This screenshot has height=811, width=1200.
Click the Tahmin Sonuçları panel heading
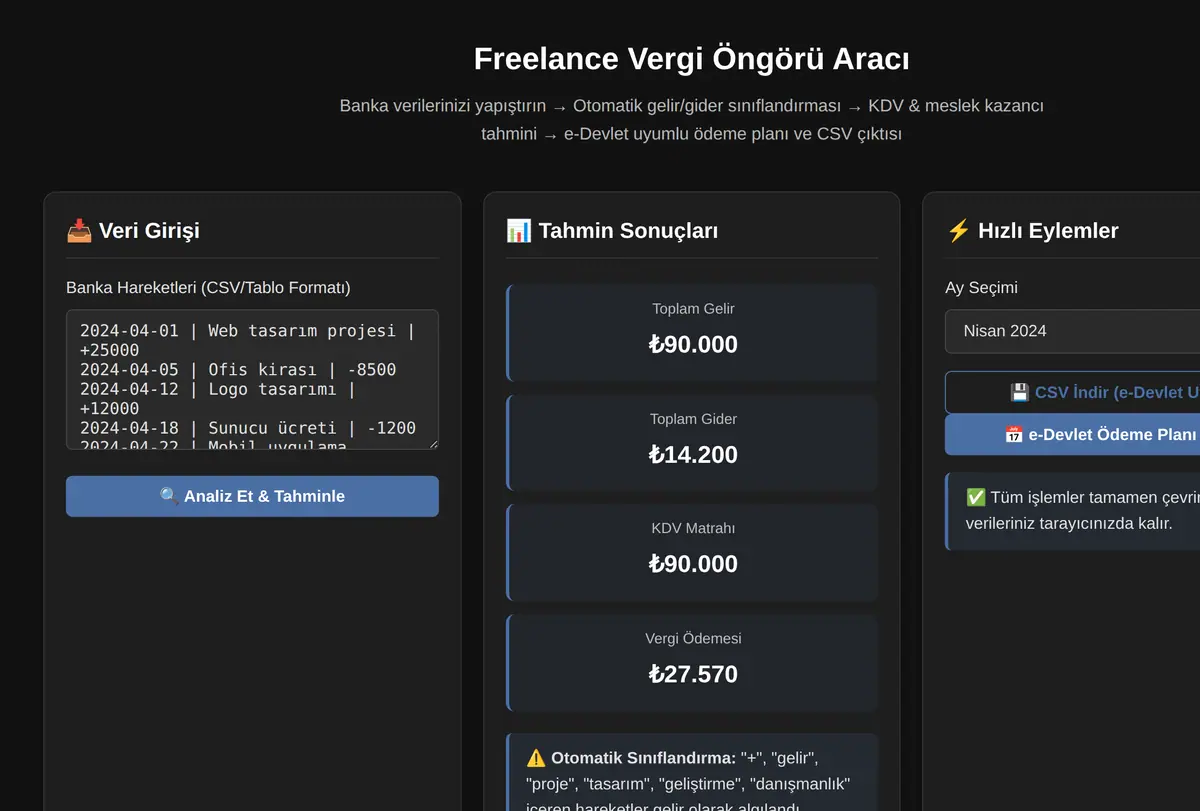pyautogui.click(x=612, y=230)
